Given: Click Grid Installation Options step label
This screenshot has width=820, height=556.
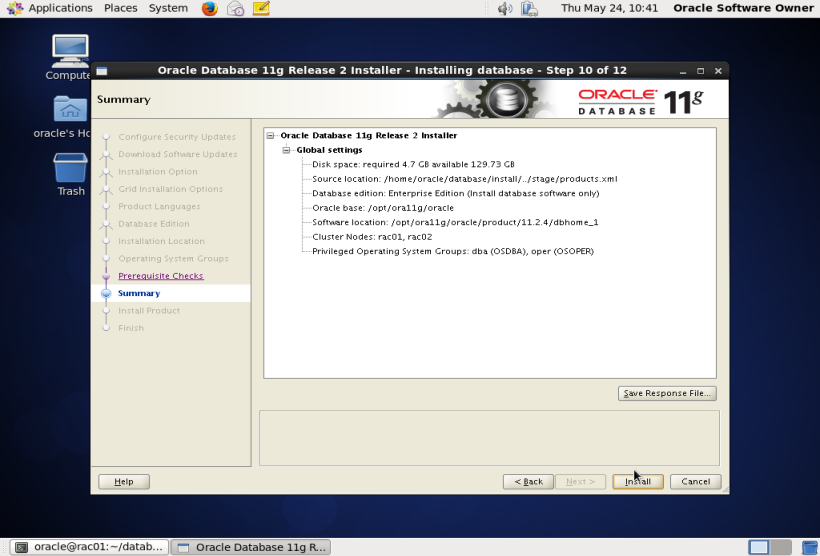Looking at the screenshot, I should point(170,189).
